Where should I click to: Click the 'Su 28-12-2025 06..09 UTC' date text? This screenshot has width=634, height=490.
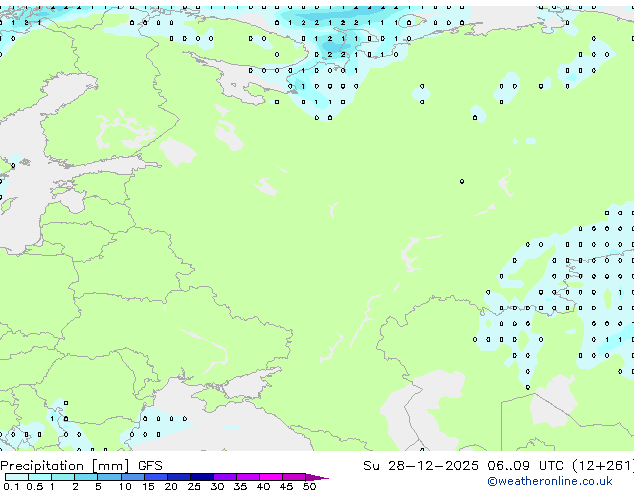coord(463,465)
